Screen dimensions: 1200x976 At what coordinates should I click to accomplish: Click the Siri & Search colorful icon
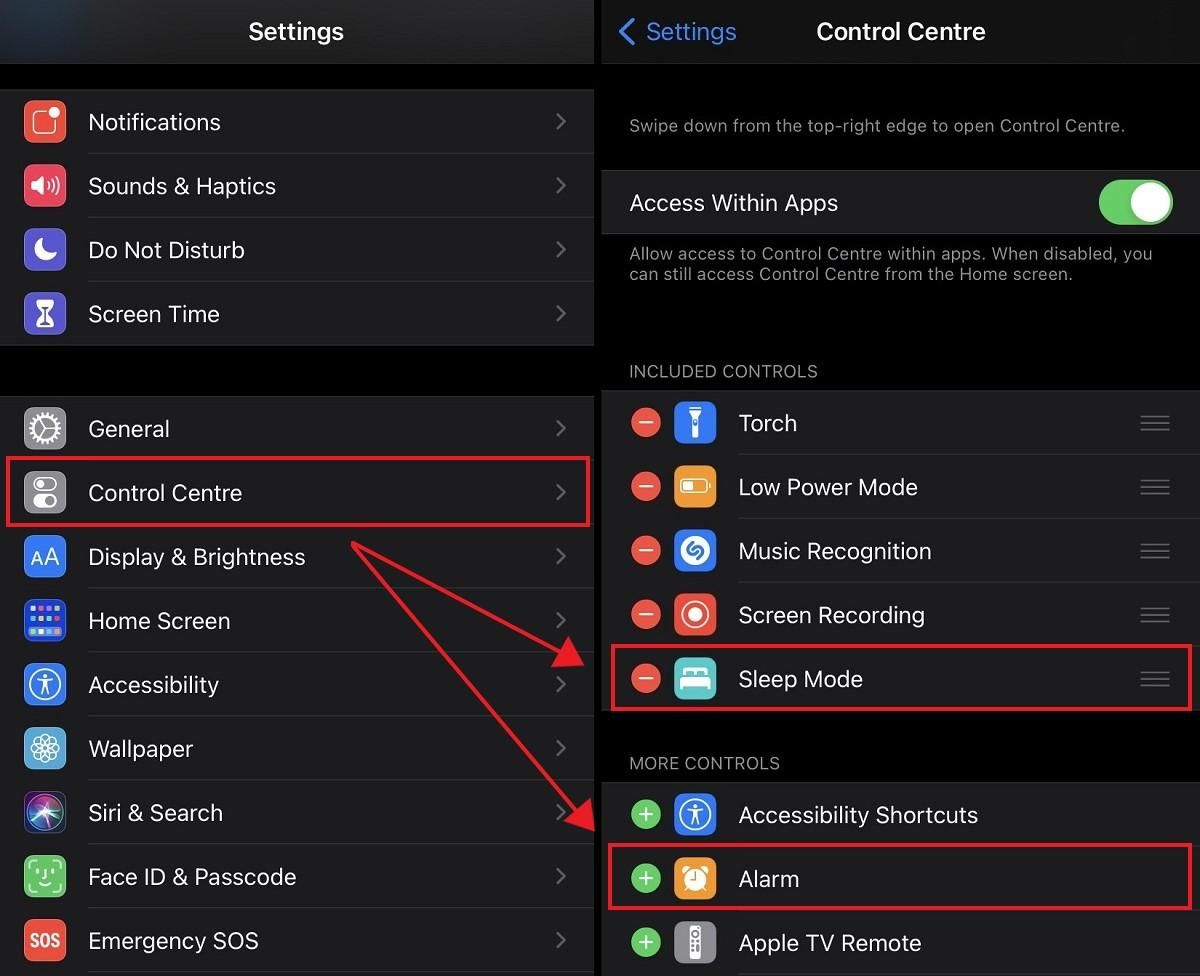pos(44,812)
